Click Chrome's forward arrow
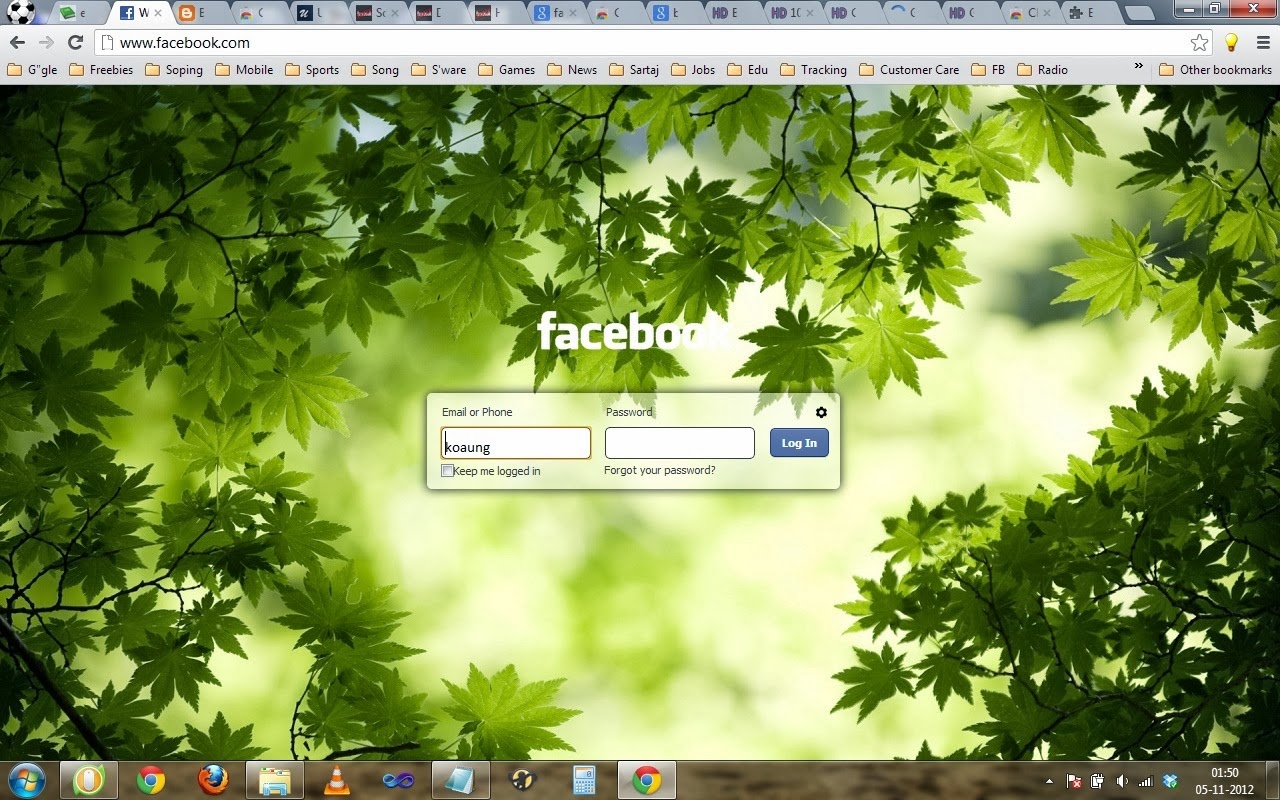1280x800 pixels. [46, 42]
